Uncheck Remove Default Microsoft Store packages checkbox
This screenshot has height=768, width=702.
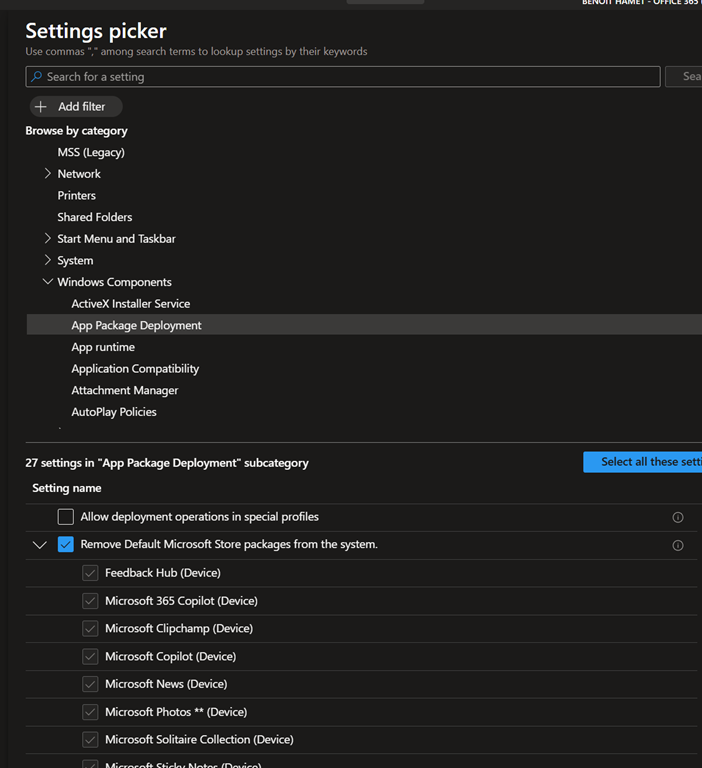tap(66, 545)
